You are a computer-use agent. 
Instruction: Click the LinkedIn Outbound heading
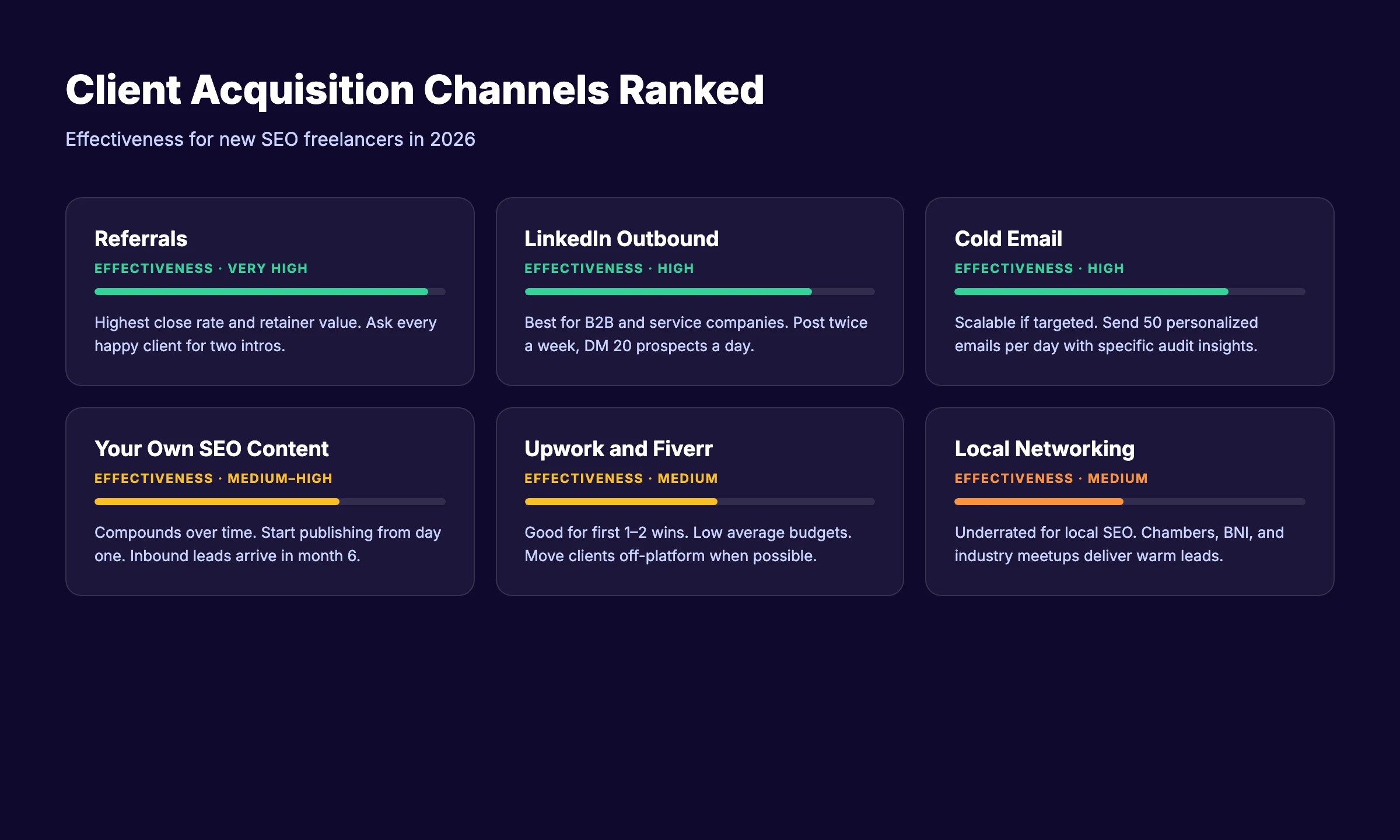tap(621, 239)
